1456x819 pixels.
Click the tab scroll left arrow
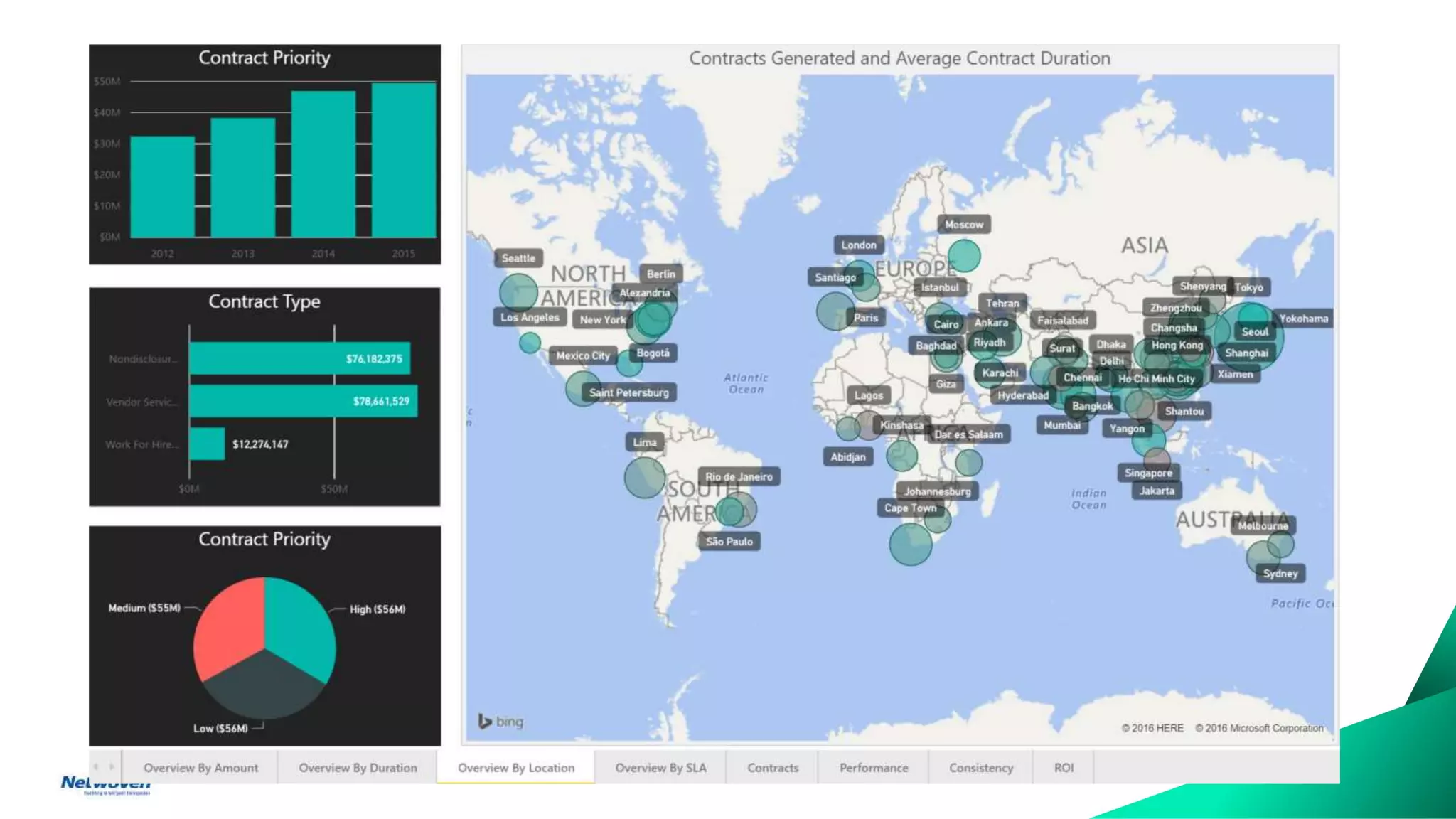pos(96,766)
